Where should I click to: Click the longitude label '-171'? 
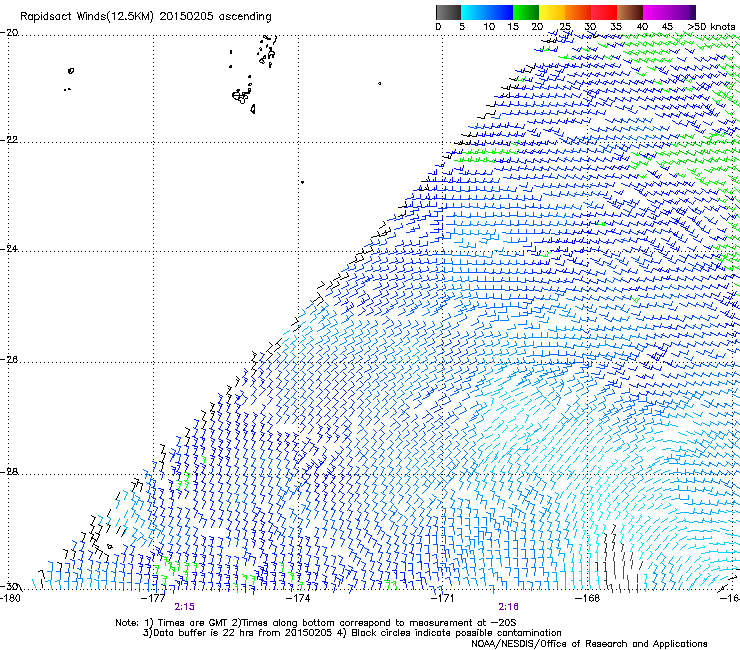[442, 598]
